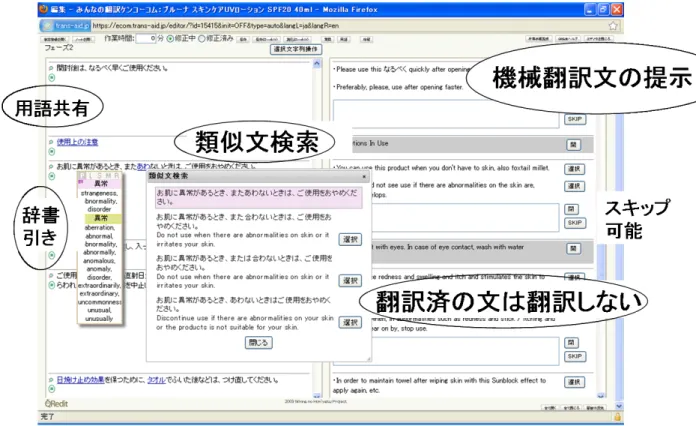696x426 pixels.
Task: Click the first translation text area
Action: (x=446, y=114)
